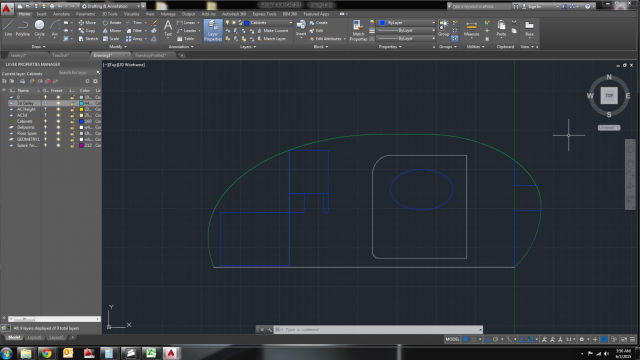Click the Group tool
Viewport: 640px width, 360px height.
[x=443, y=28]
